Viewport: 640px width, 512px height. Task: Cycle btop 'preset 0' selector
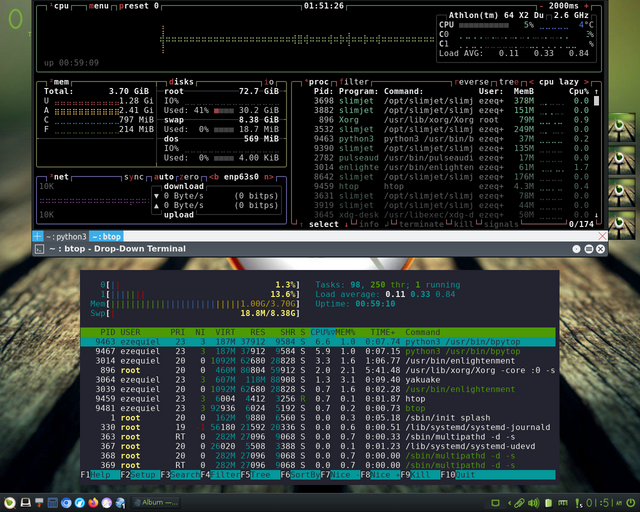pos(139,6)
